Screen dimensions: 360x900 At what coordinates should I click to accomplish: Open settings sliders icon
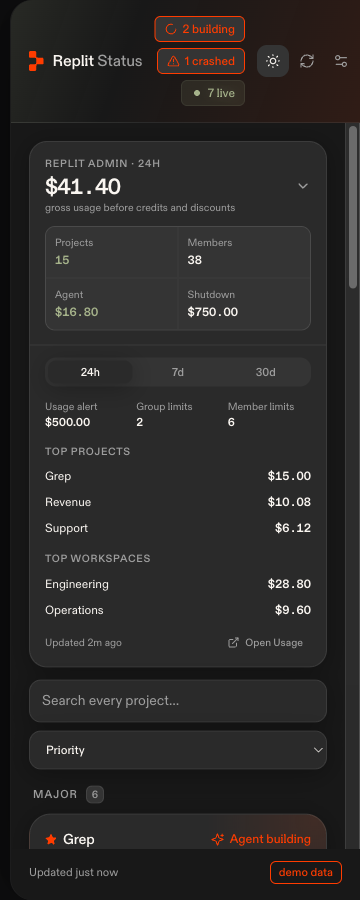(x=341, y=61)
